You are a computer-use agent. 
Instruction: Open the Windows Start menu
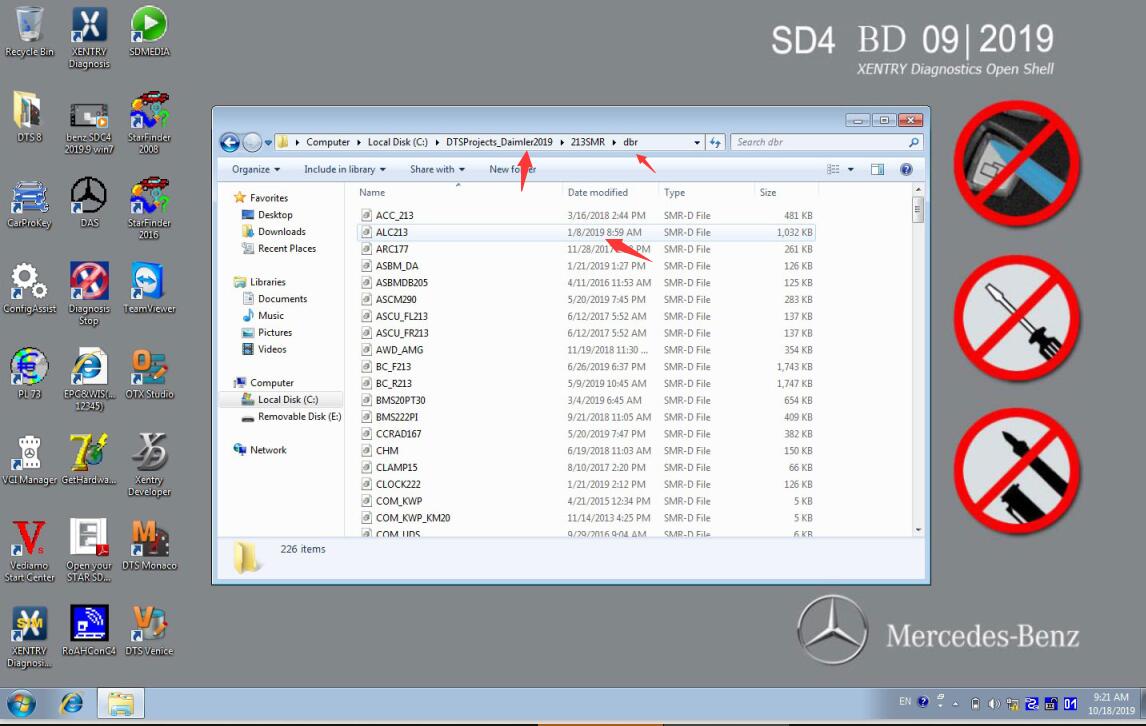(22, 704)
